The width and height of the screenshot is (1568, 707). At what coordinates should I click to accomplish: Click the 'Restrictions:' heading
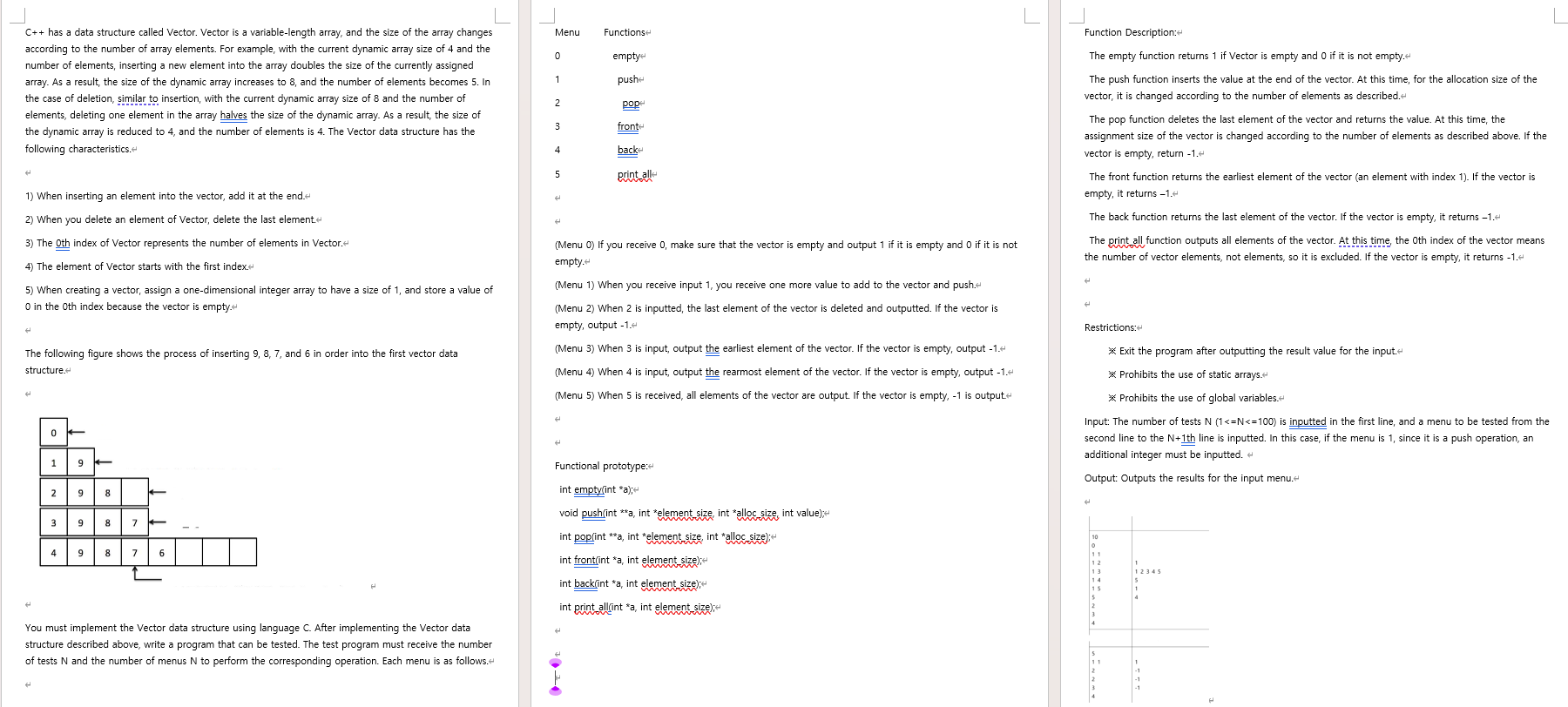(x=1111, y=327)
